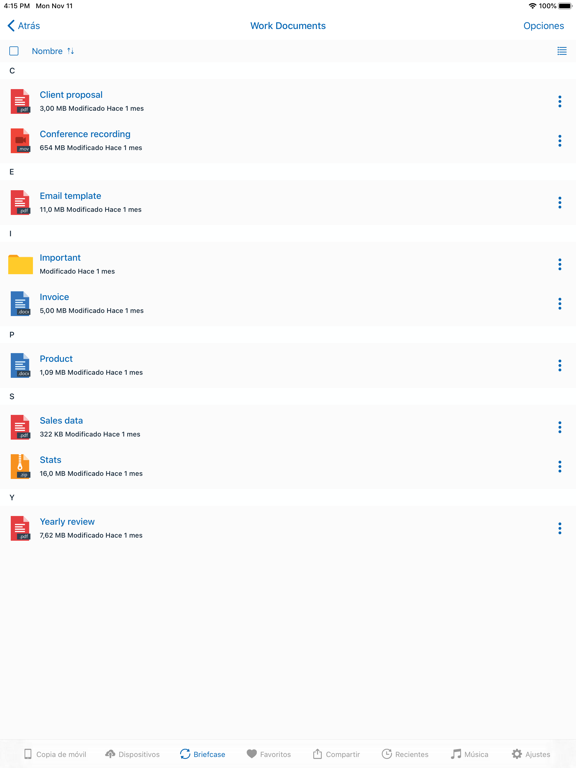The image size is (576, 768).
Task: Open the Ajustes settings gear tab
Action: [x=531, y=754]
